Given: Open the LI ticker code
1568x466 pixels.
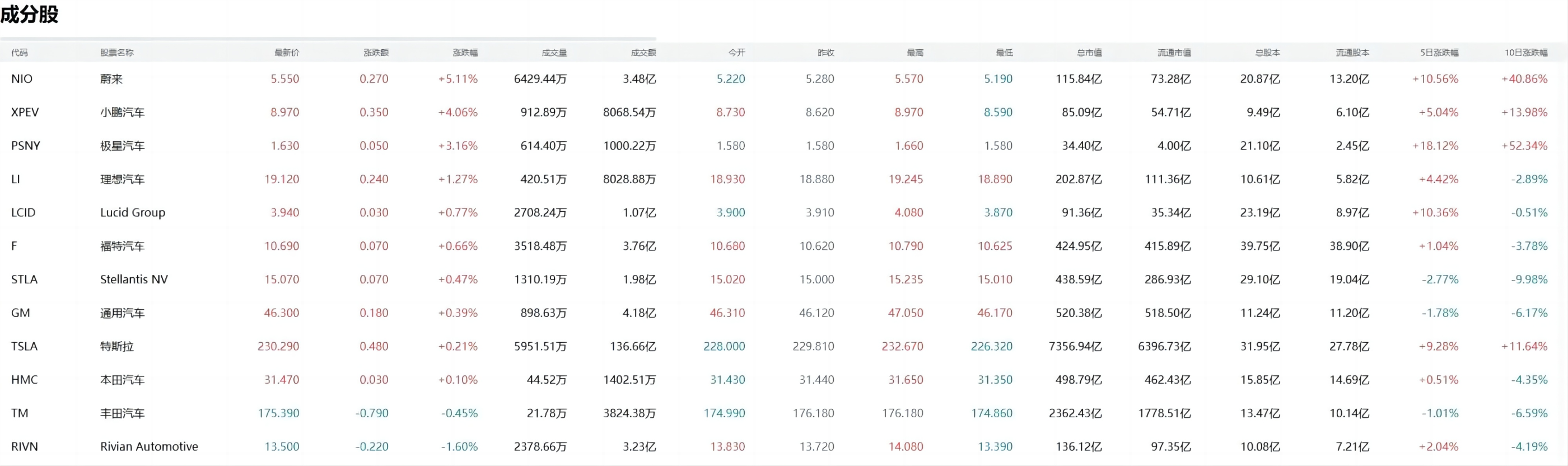Looking at the screenshot, I should click(x=15, y=180).
